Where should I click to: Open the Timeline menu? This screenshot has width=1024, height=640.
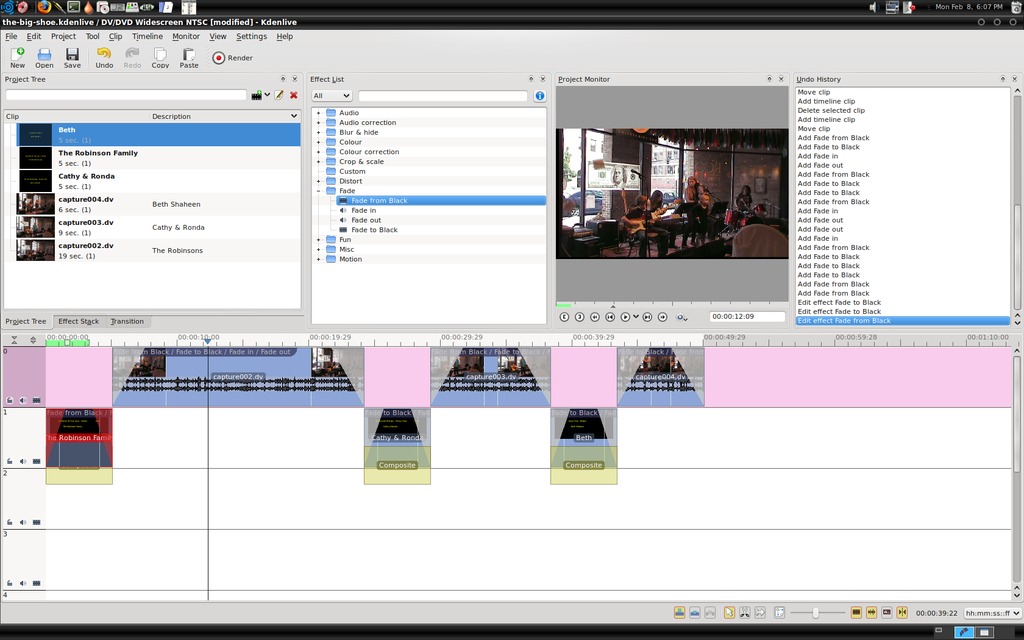coord(147,36)
